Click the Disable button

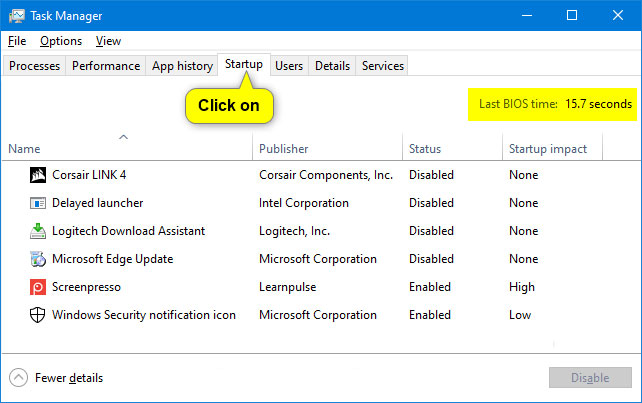tap(590, 378)
